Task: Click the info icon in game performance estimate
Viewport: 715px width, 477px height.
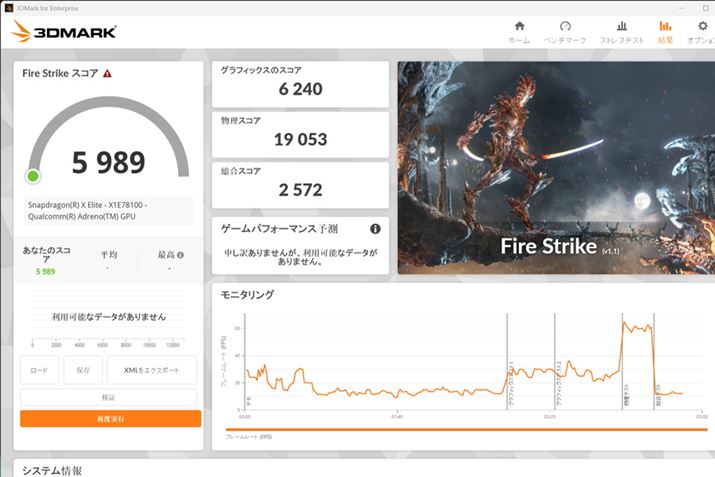Action: click(x=375, y=229)
